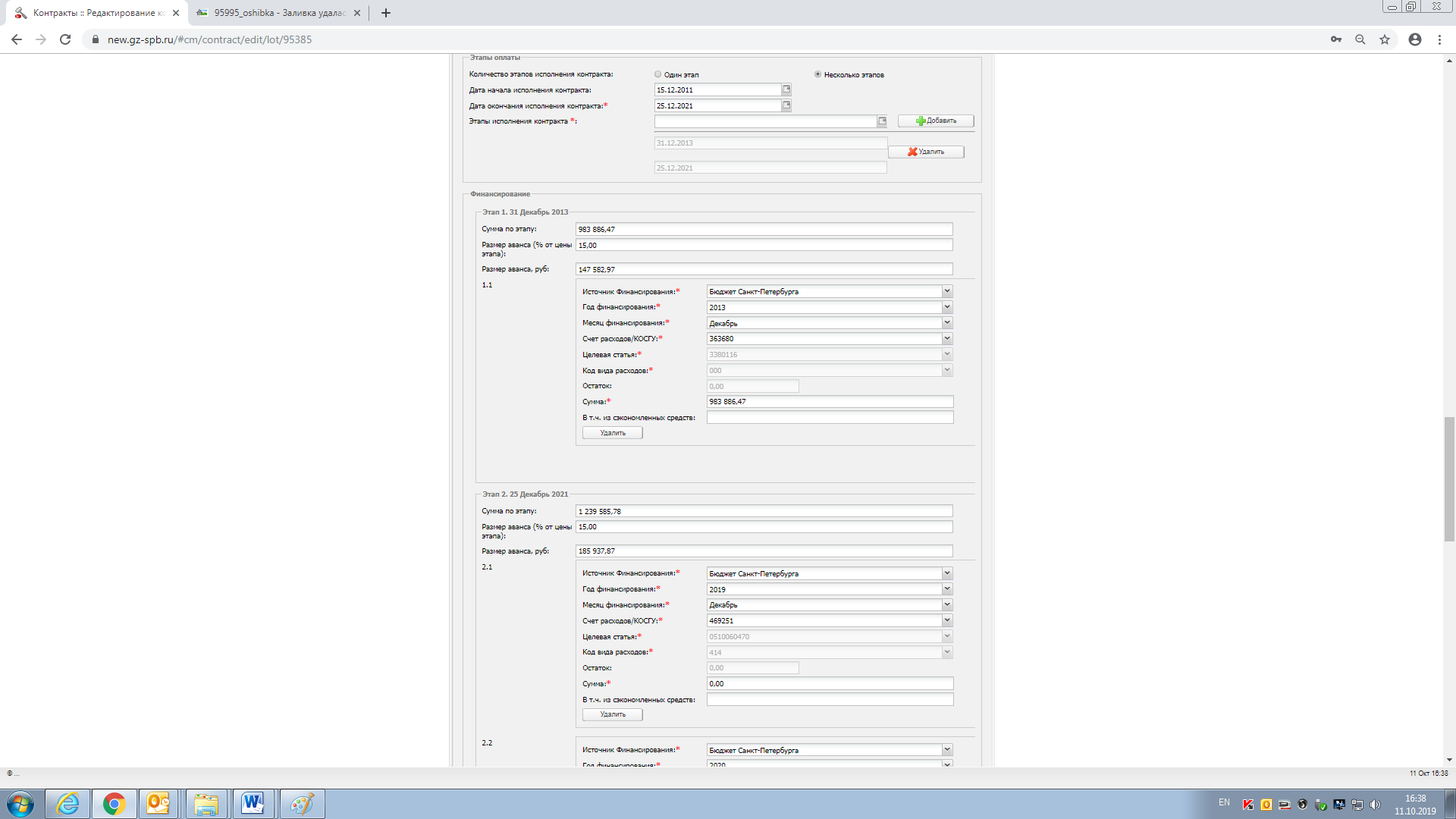Screen dimensions: 1456x819
Task: Click red-cross 'Удалить' stage button
Action: [926, 152]
